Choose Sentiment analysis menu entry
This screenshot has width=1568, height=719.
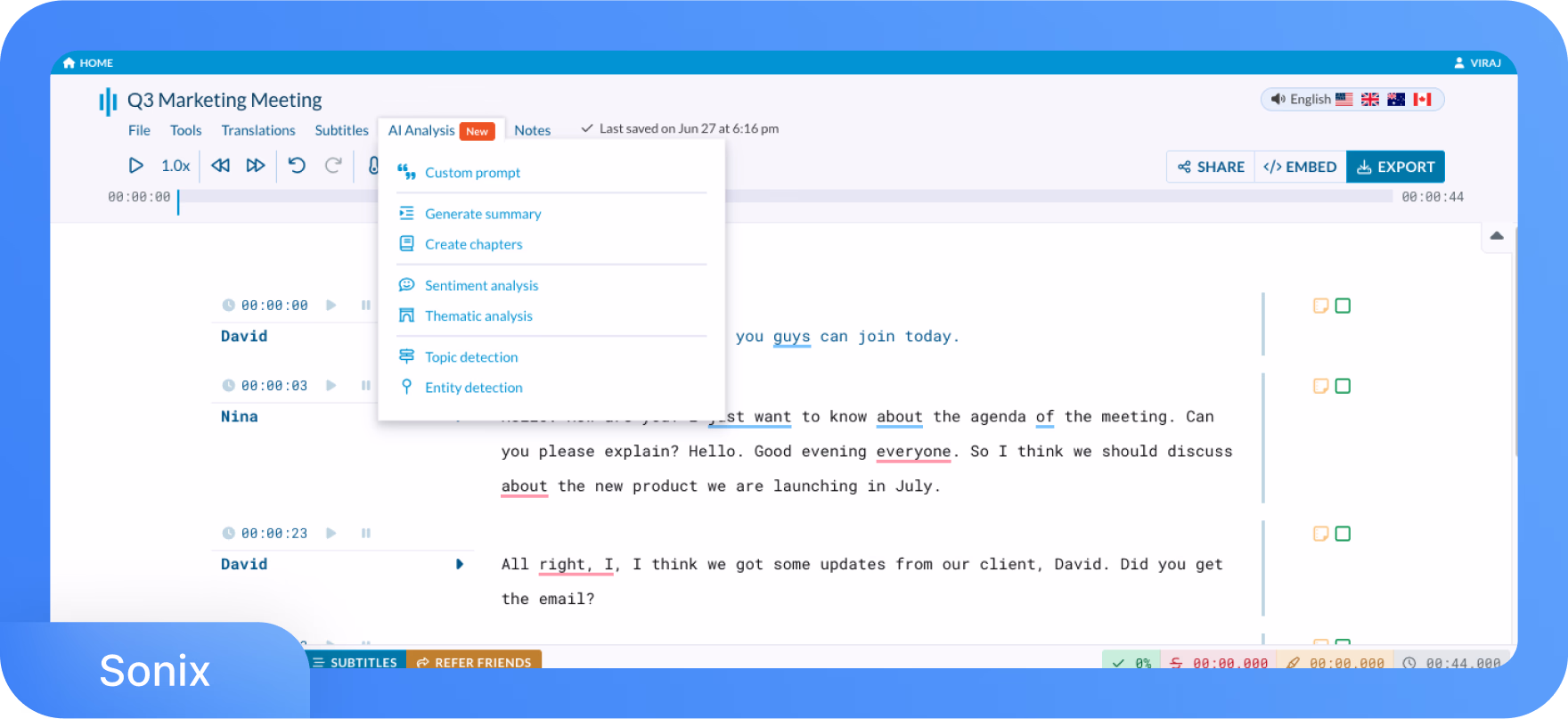(481, 285)
